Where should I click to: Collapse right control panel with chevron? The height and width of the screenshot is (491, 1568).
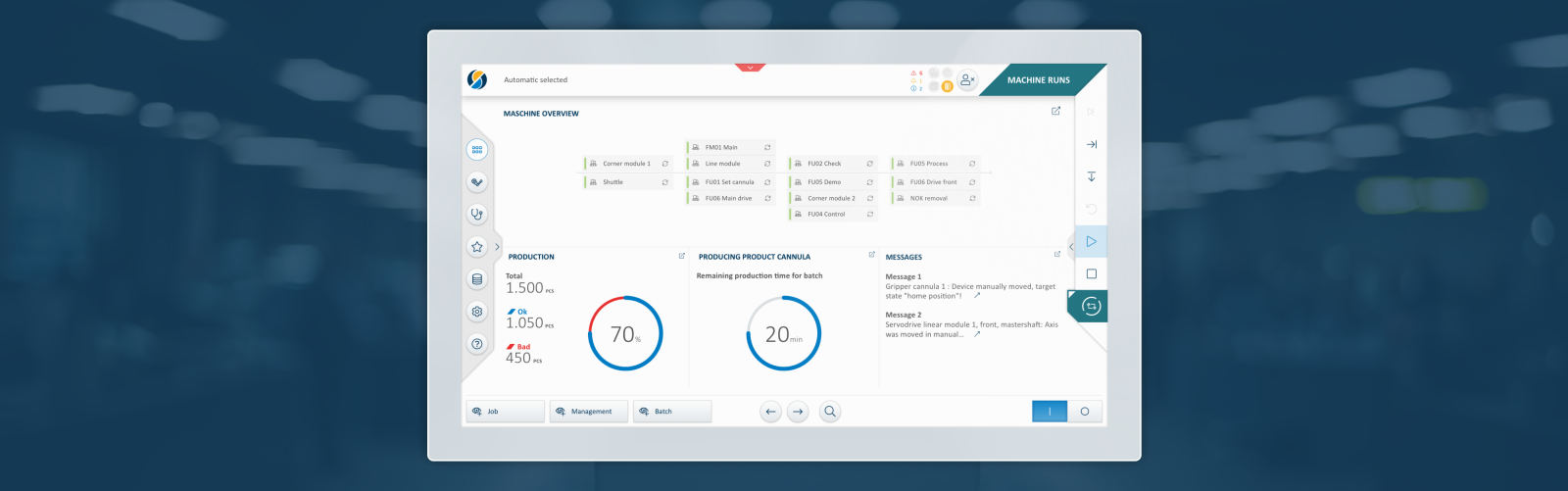coord(1071,247)
